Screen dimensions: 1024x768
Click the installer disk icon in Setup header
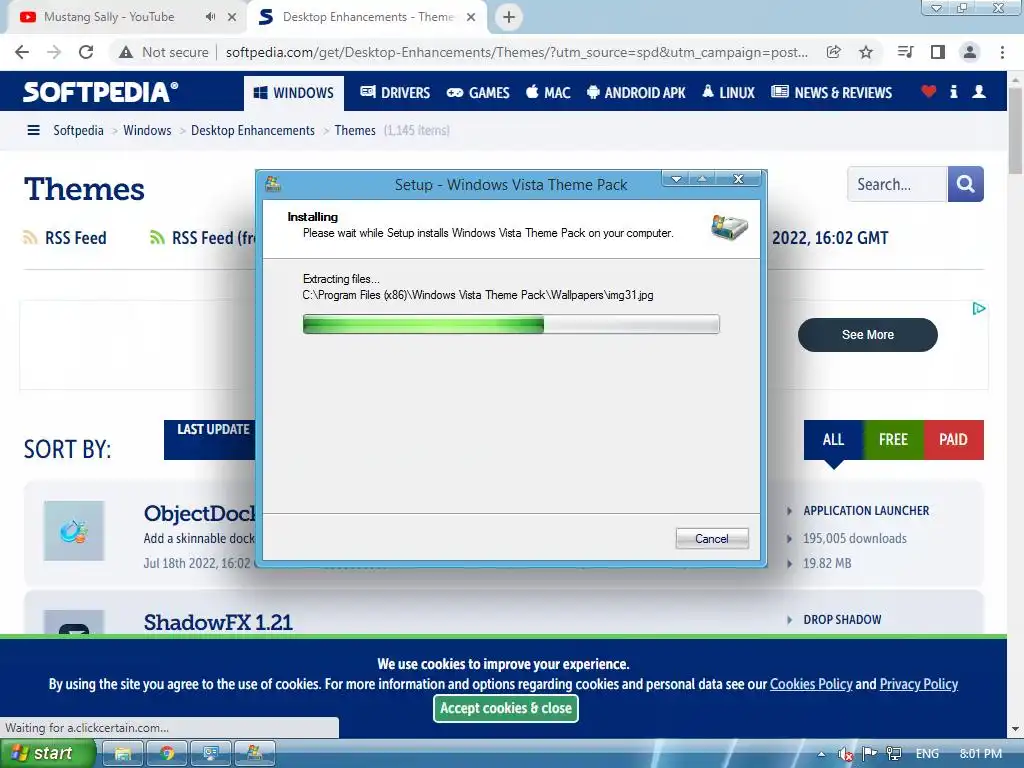pyautogui.click(x=729, y=227)
